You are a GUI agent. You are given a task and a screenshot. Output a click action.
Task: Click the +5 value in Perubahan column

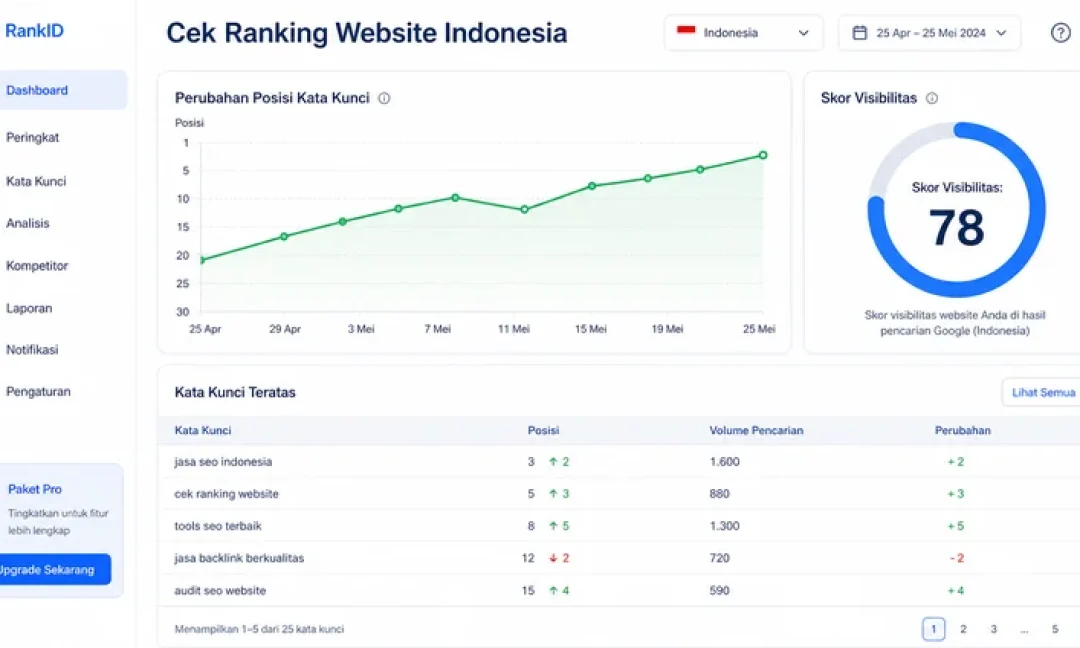coord(956,526)
